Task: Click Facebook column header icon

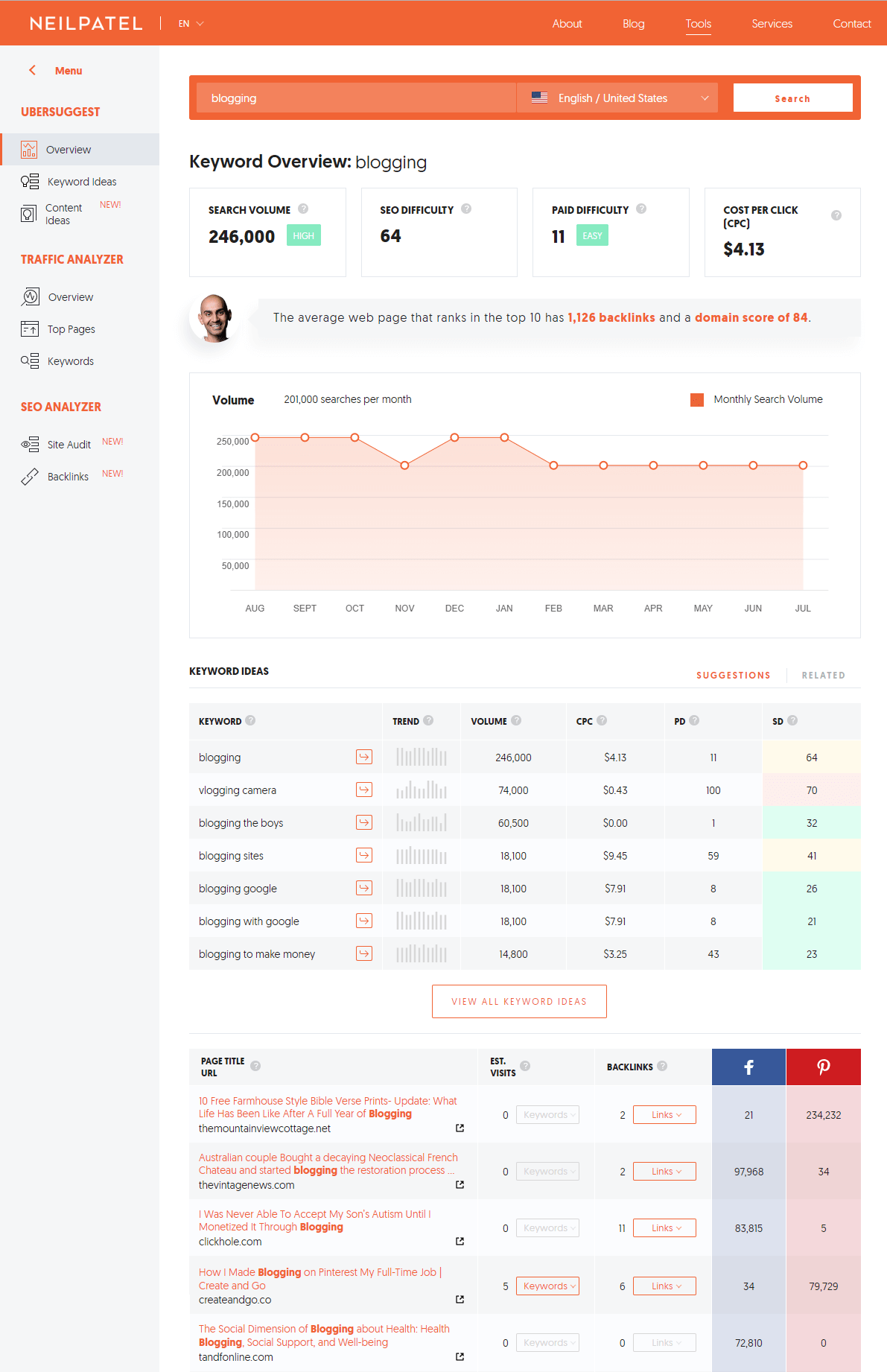Action: 748,1067
